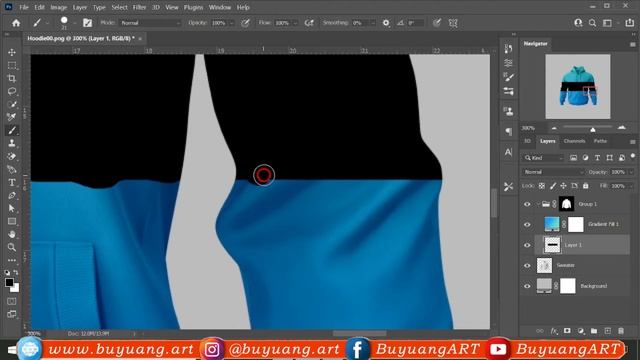Screen dimensions: 640x360
Task: Select the Move tool
Action: [x=11, y=52]
